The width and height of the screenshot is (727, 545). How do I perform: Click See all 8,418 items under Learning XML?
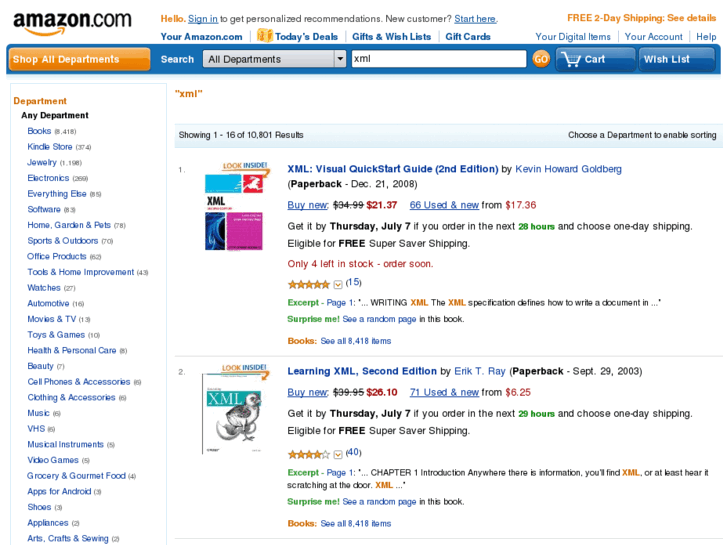coord(356,524)
